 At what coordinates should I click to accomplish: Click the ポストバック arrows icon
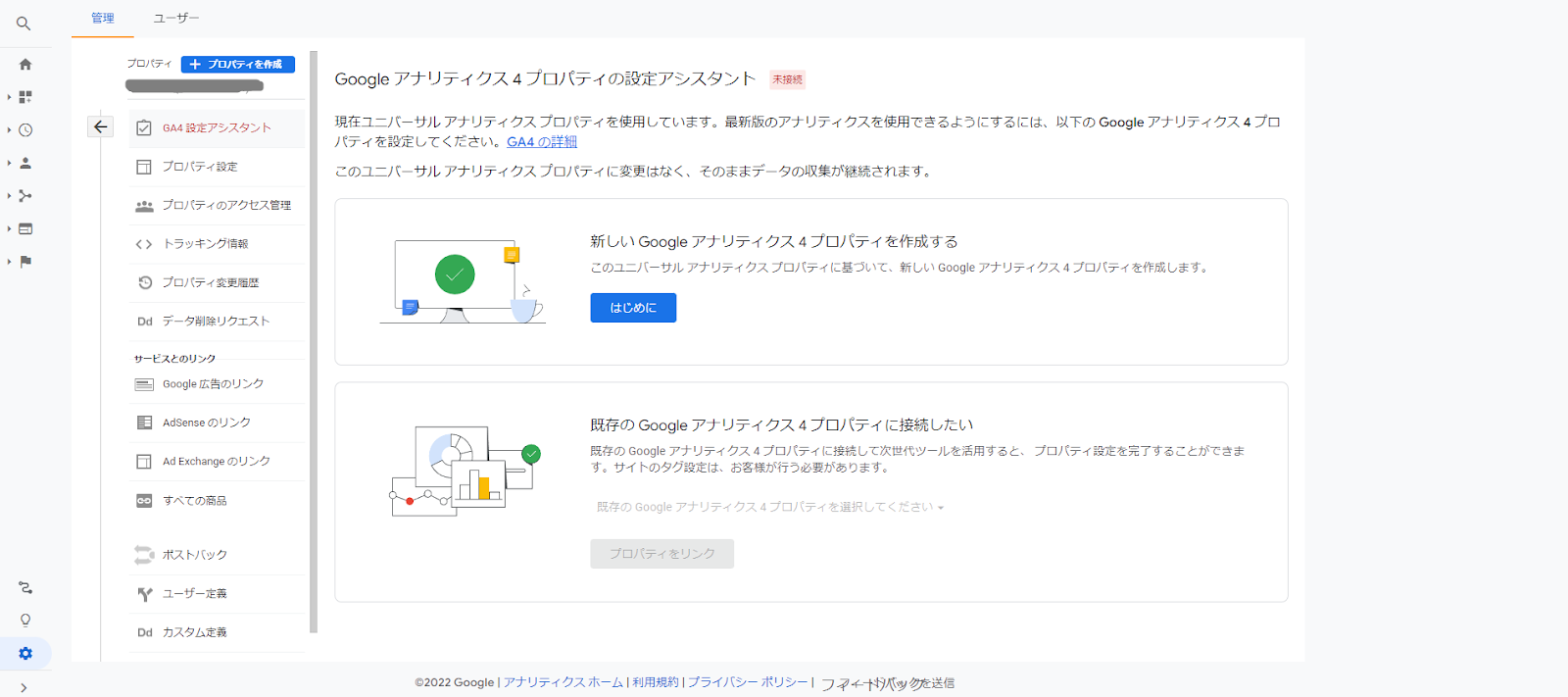tap(144, 555)
